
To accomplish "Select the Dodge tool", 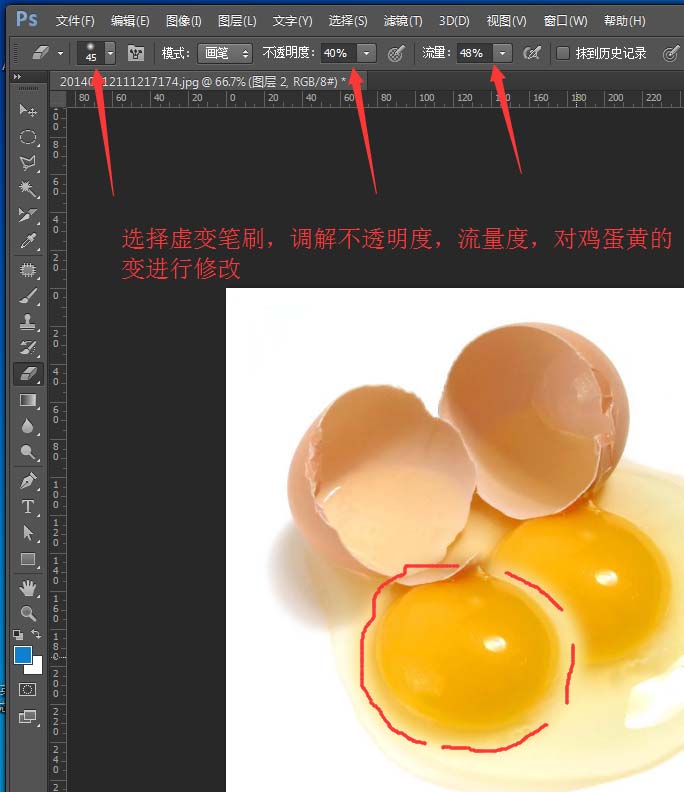I will pyautogui.click(x=28, y=453).
